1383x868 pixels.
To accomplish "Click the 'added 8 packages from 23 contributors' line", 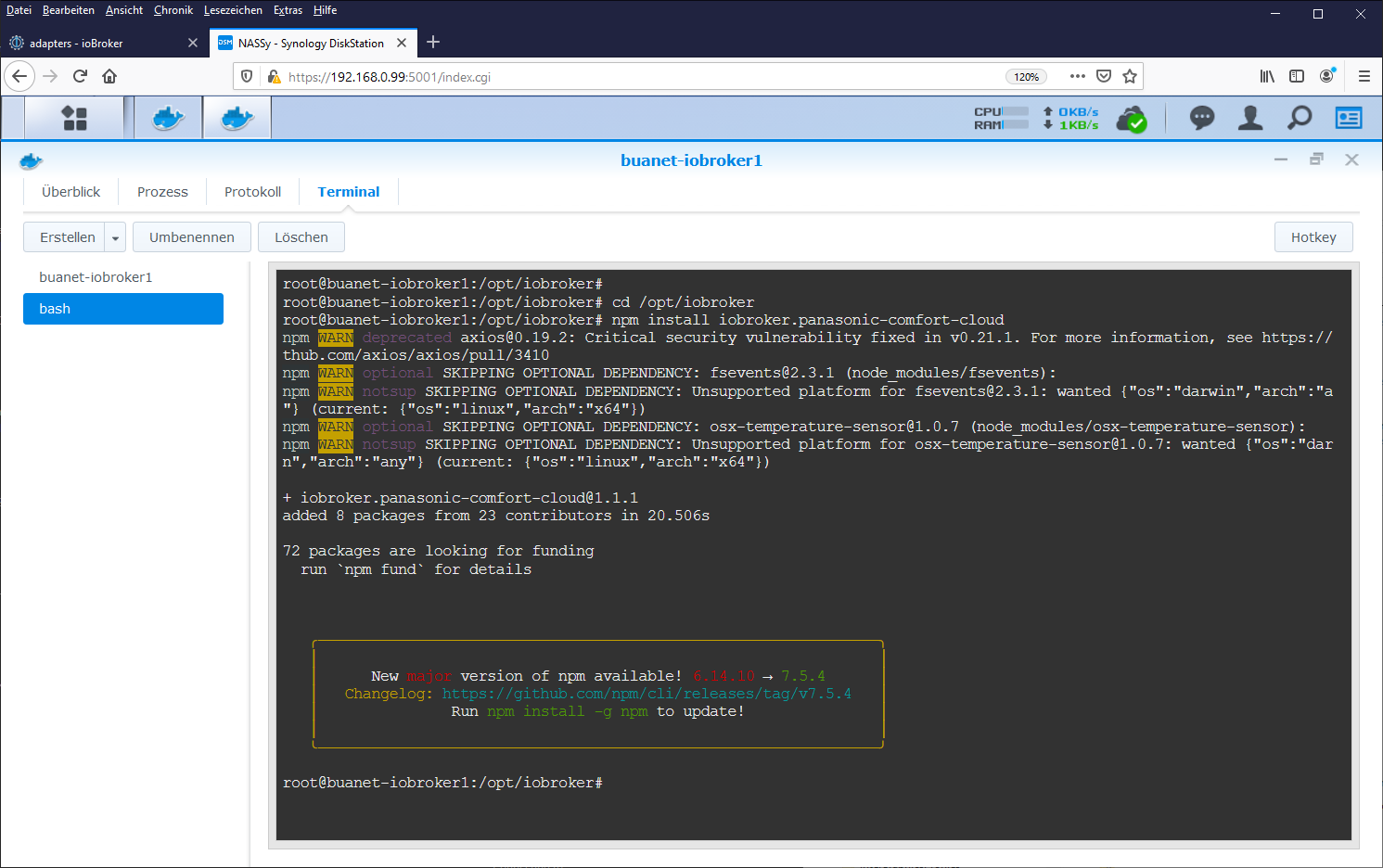I will click(x=496, y=516).
